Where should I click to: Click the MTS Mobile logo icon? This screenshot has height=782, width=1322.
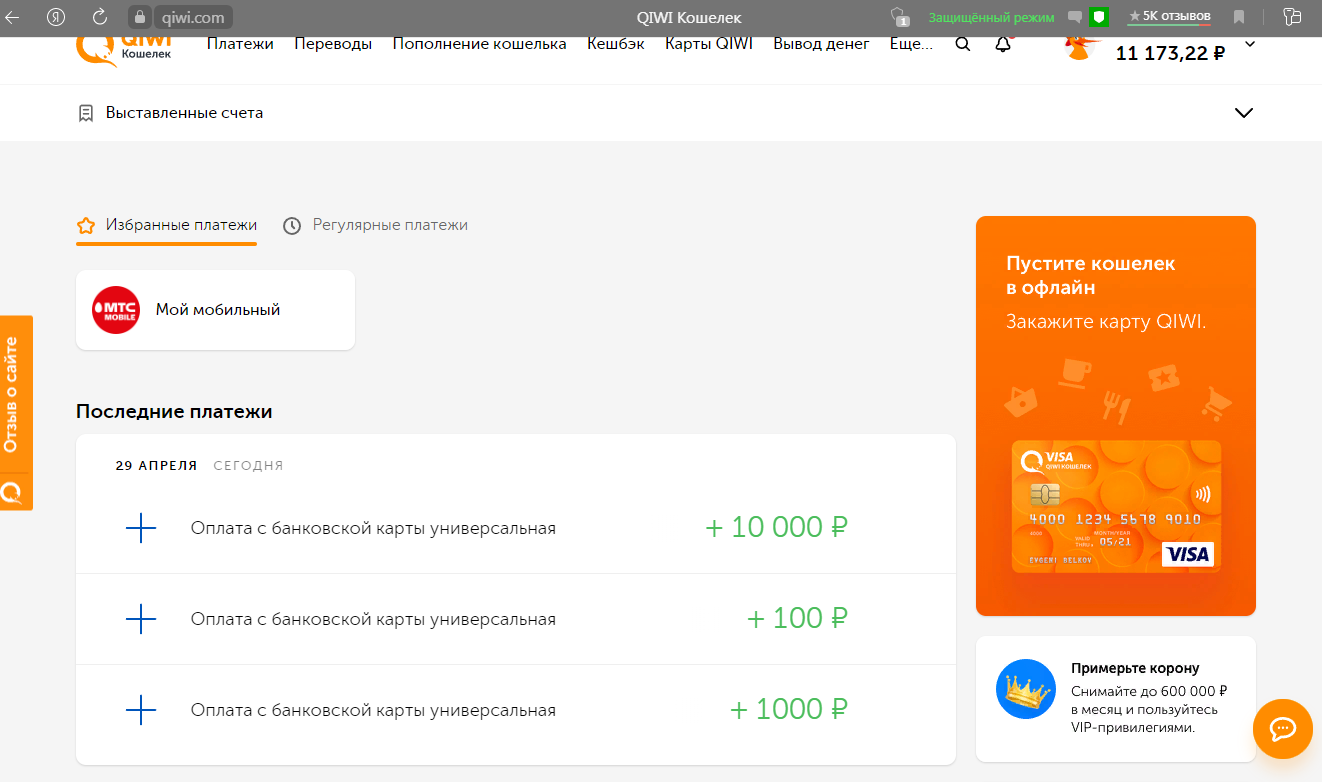[x=116, y=310]
